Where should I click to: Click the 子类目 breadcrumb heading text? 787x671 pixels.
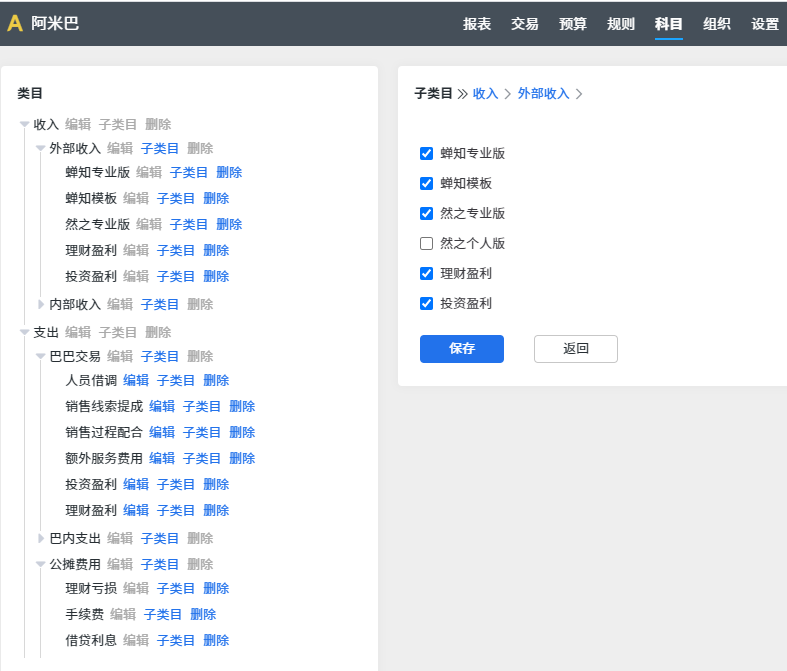pyautogui.click(x=433, y=93)
